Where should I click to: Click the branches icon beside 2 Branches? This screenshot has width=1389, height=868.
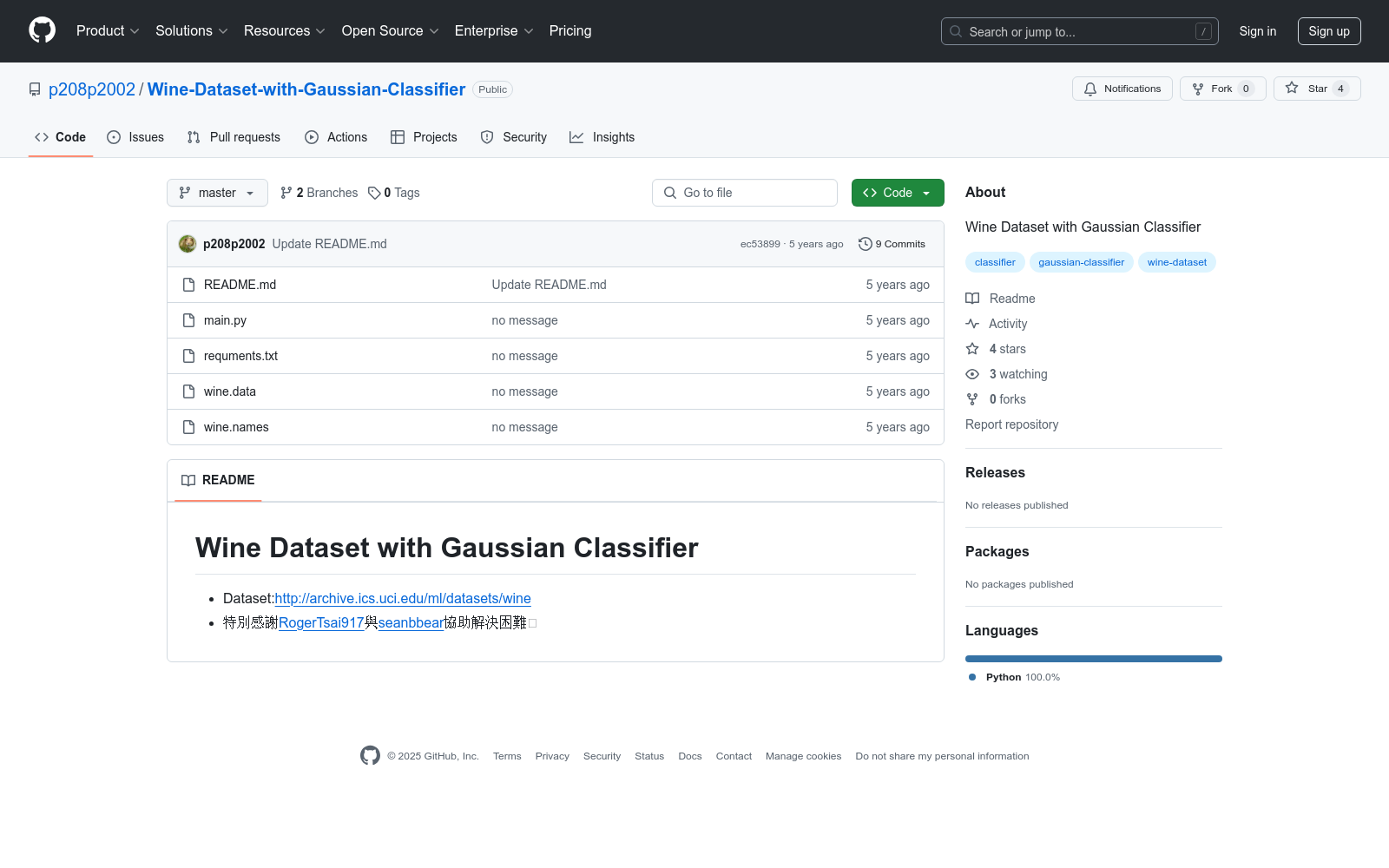coord(286,193)
